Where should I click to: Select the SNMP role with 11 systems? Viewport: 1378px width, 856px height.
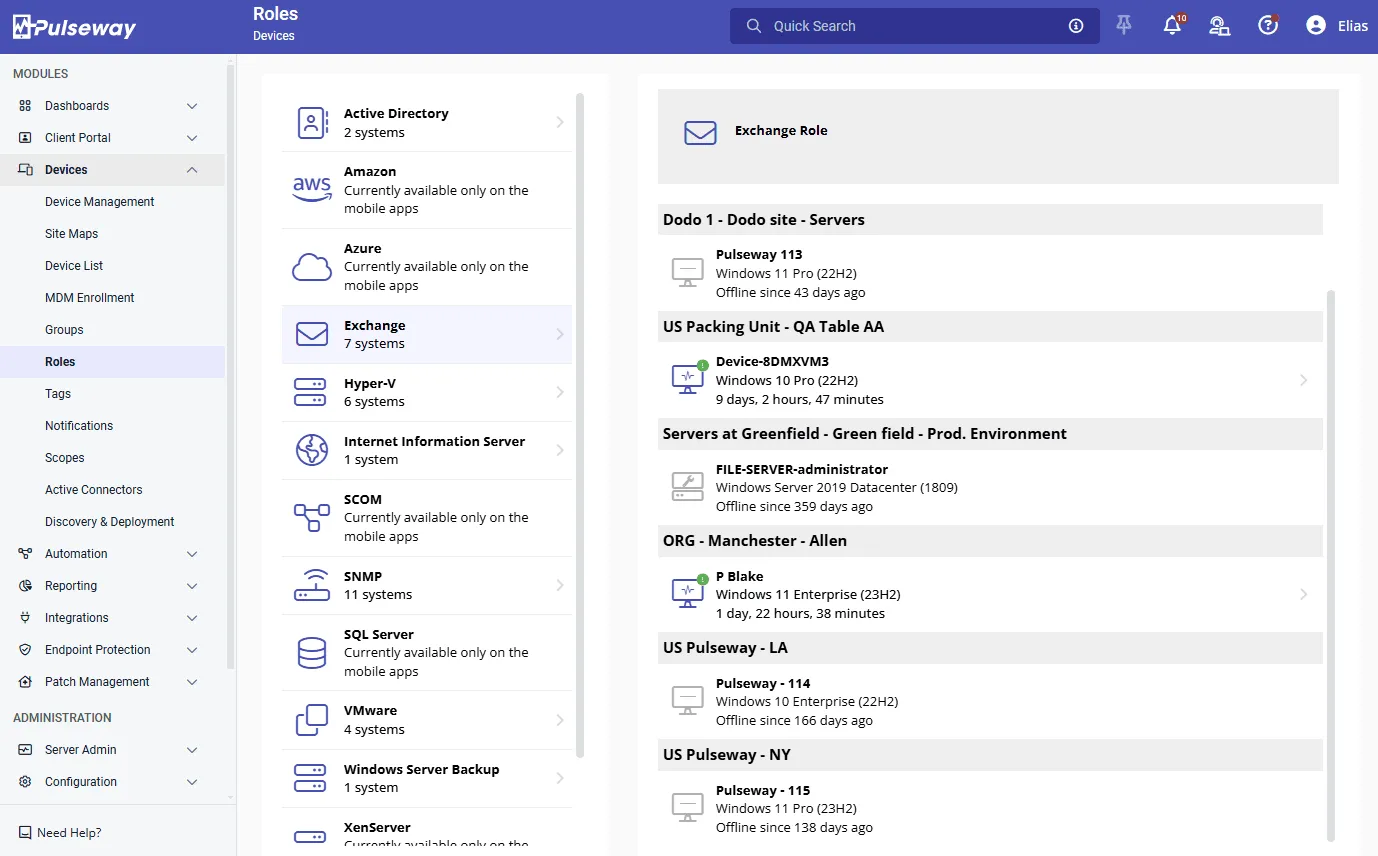(427, 585)
